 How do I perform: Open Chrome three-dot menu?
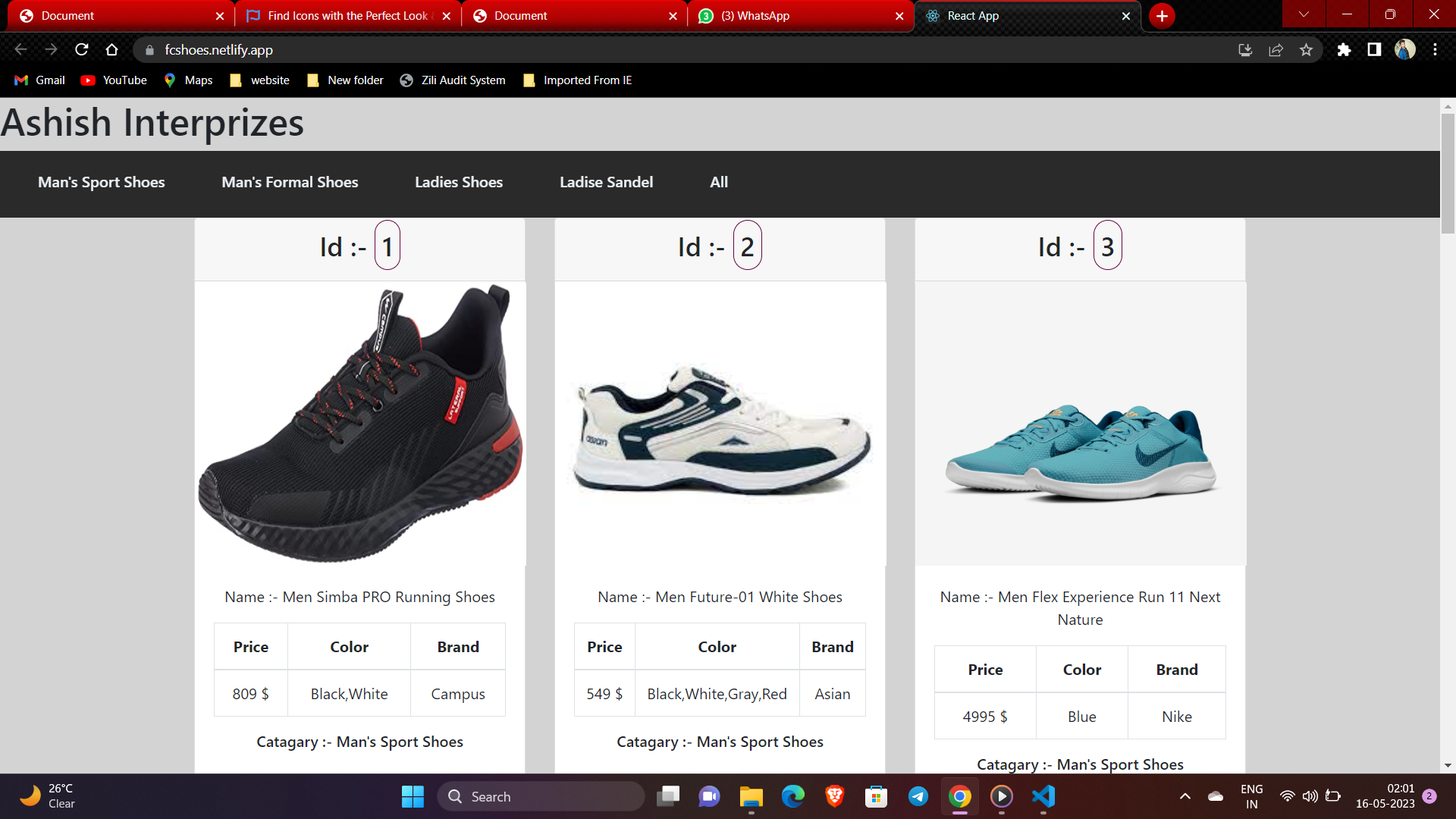coord(1435,50)
